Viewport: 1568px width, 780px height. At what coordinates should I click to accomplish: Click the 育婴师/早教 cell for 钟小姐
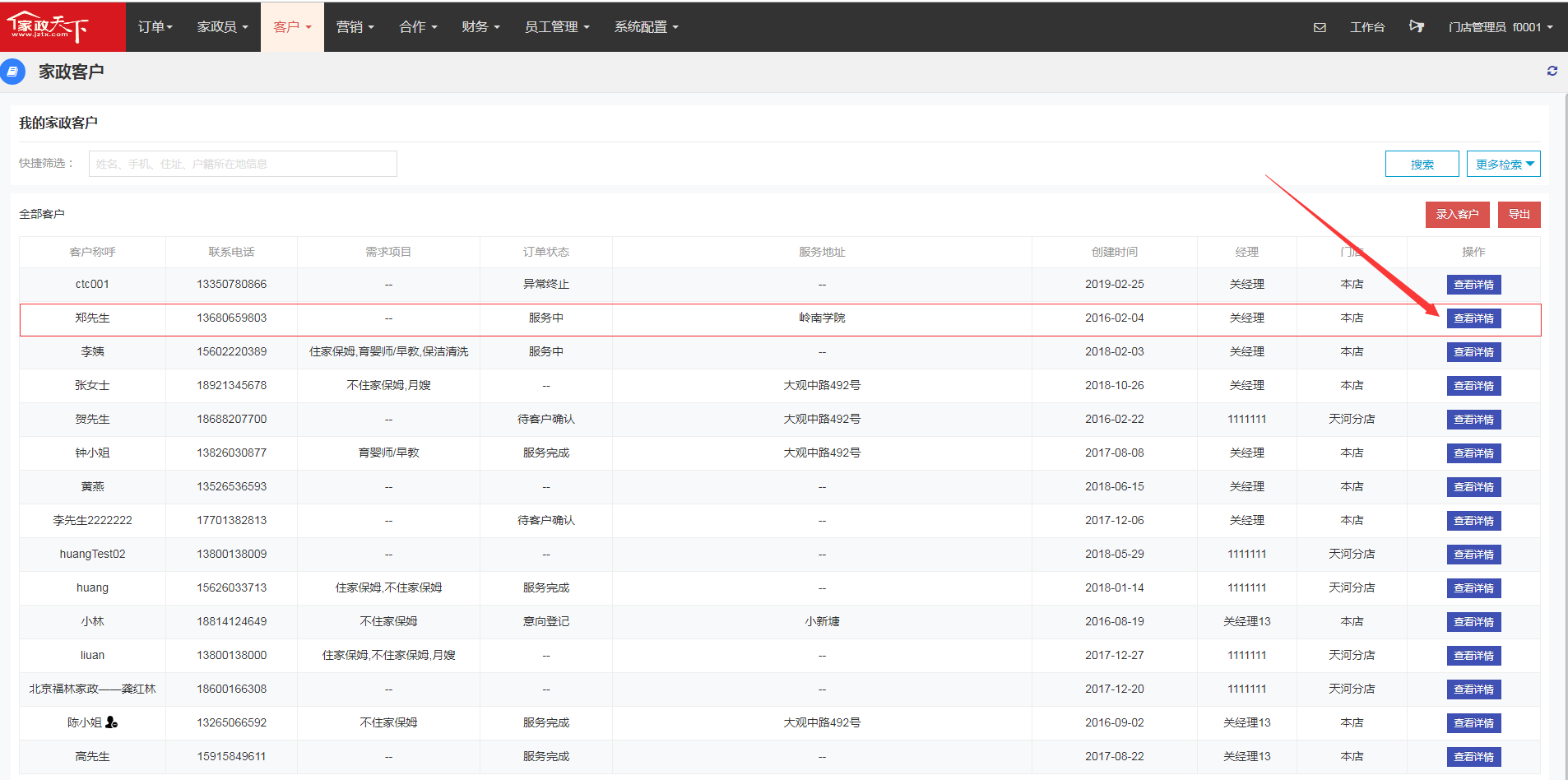coord(388,453)
